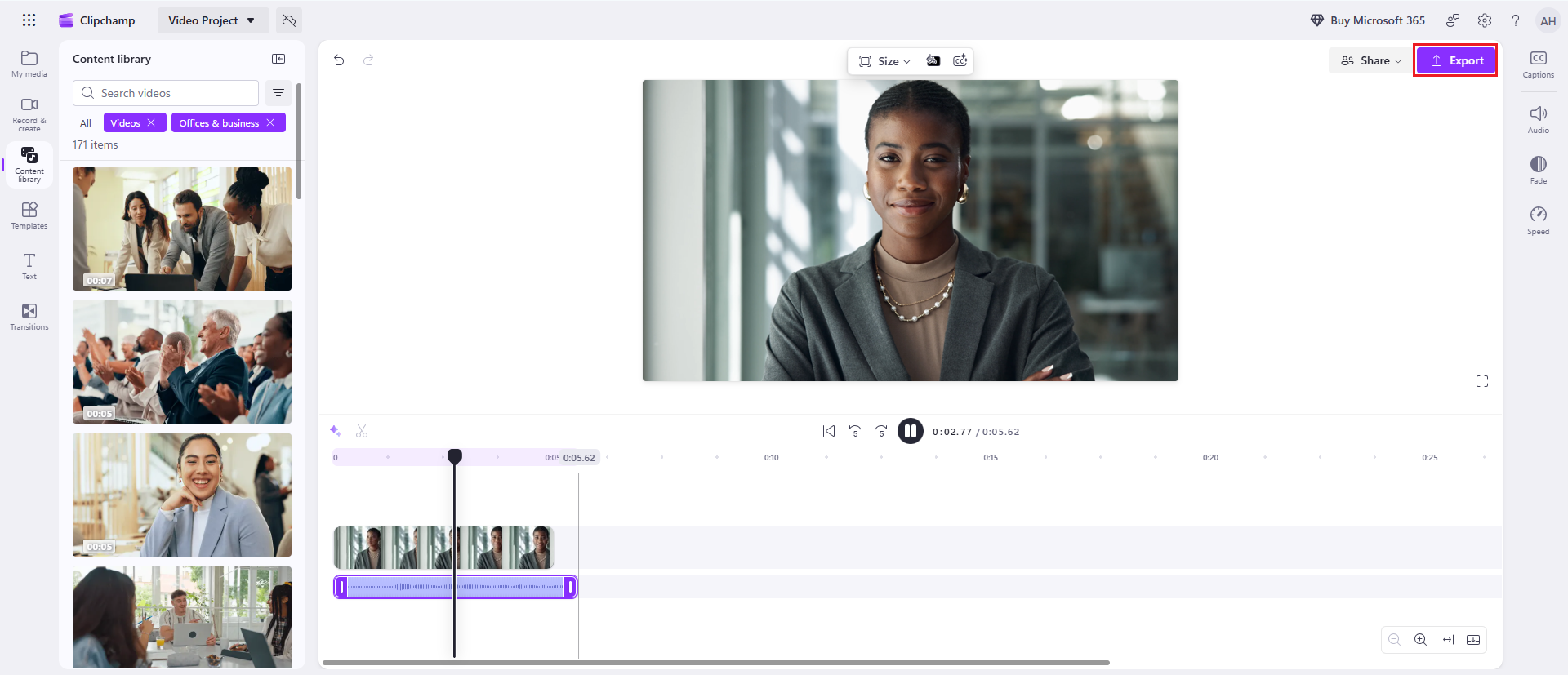Open the Microsoft app launcher grid
The width and height of the screenshot is (1568, 675).
29,20
